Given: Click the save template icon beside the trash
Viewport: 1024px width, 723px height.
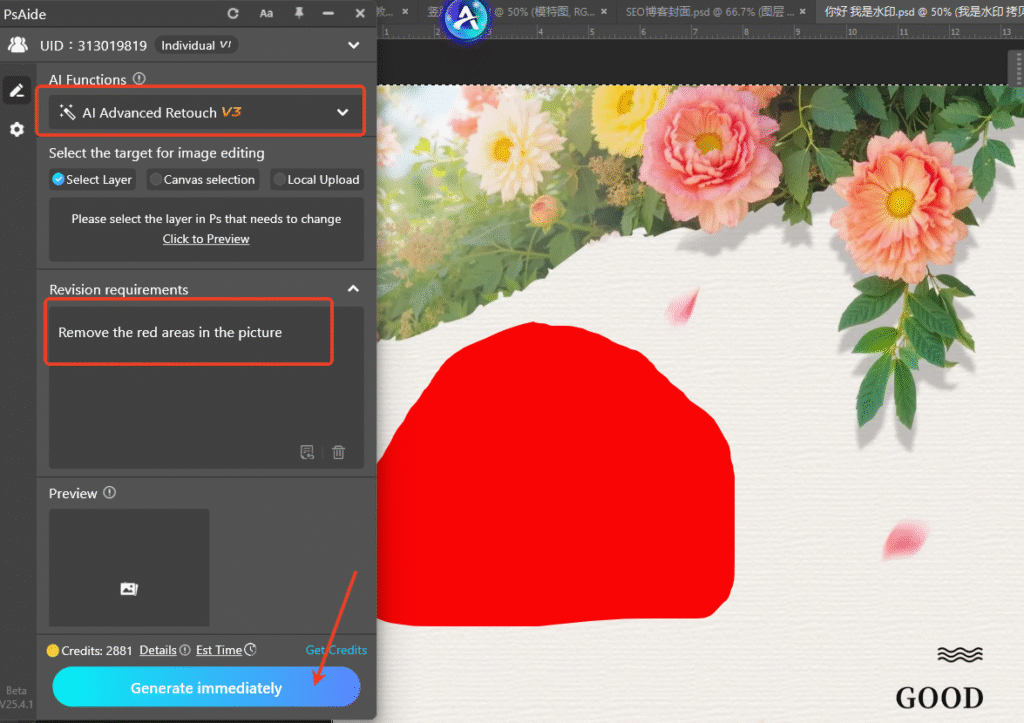Looking at the screenshot, I should 307,452.
